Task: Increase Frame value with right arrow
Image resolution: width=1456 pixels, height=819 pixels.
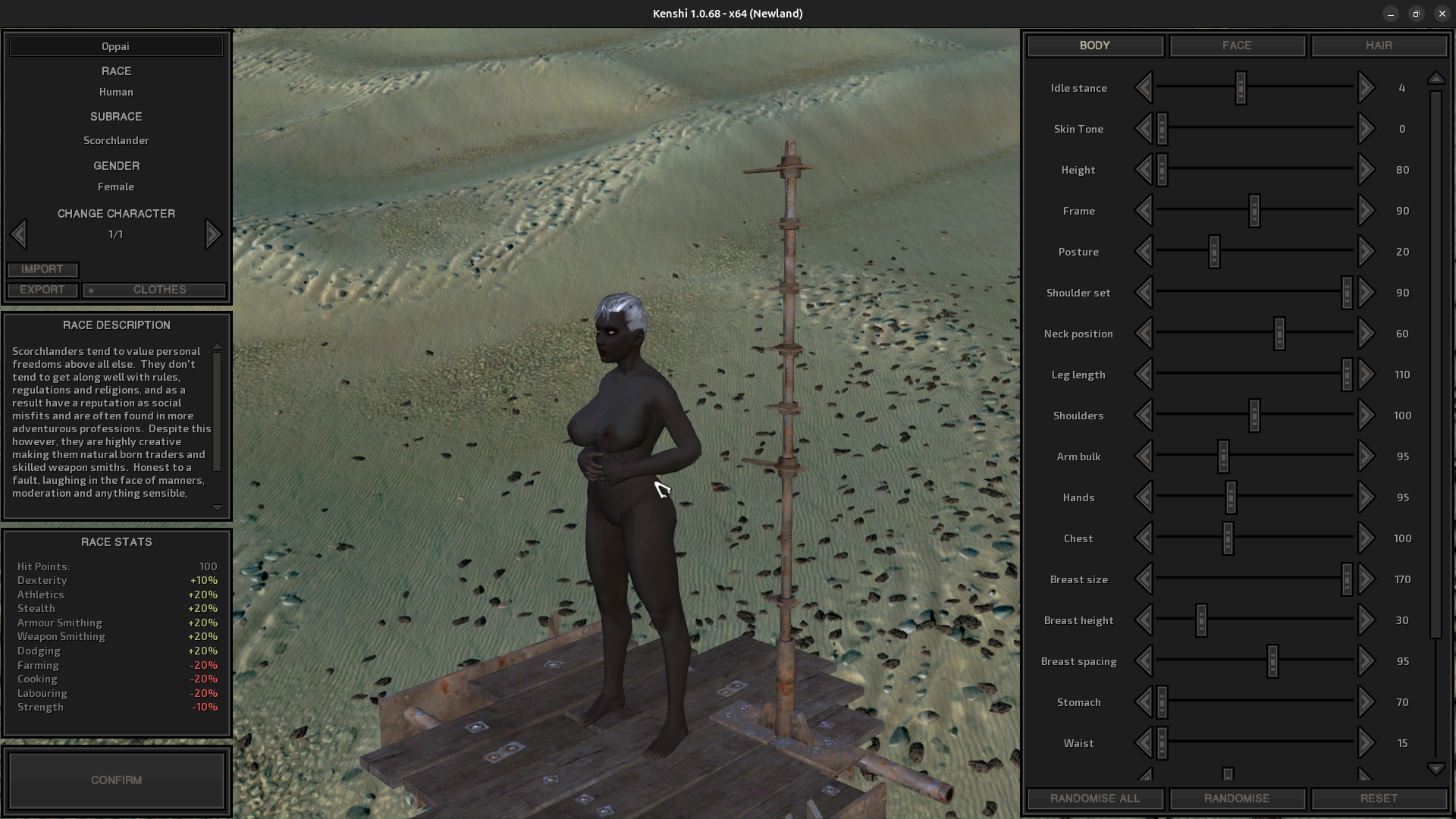Action: point(1366,211)
